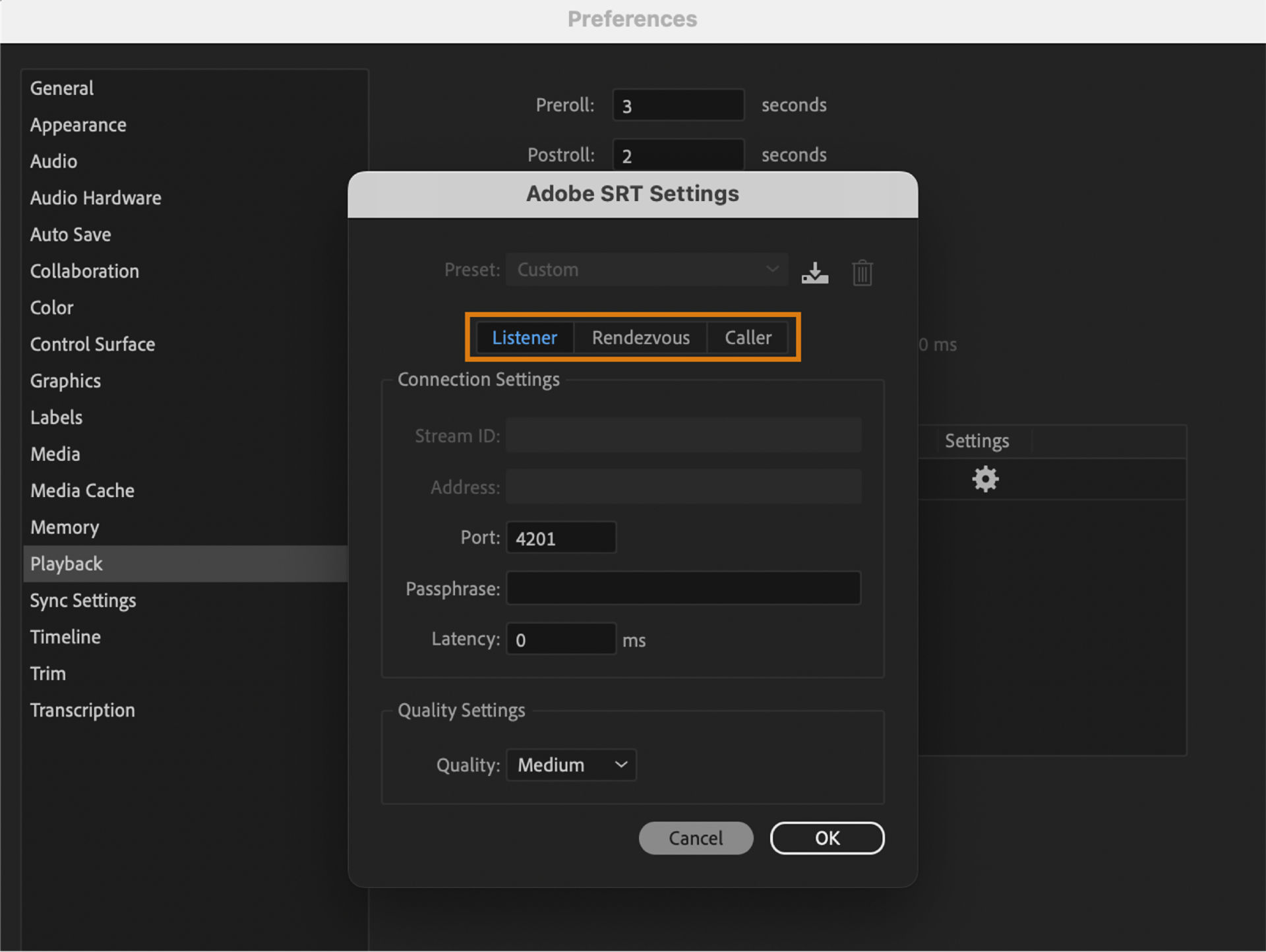Viewport: 1266px width, 952px height.
Task: Cancel the Adobe SRT Settings dialog
Action: click(696, 838)
